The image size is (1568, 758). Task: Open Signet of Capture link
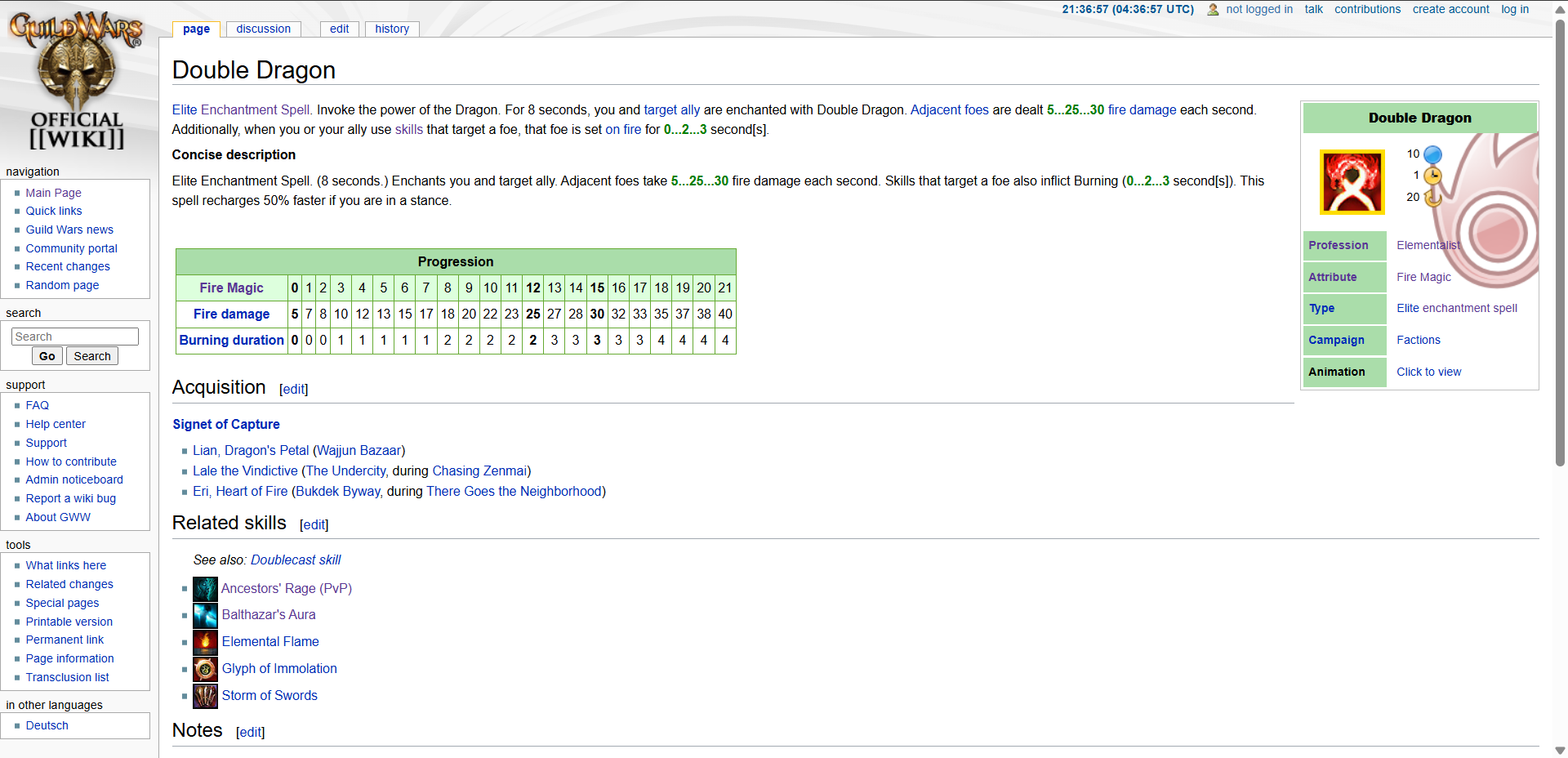(x=226, y=425)
